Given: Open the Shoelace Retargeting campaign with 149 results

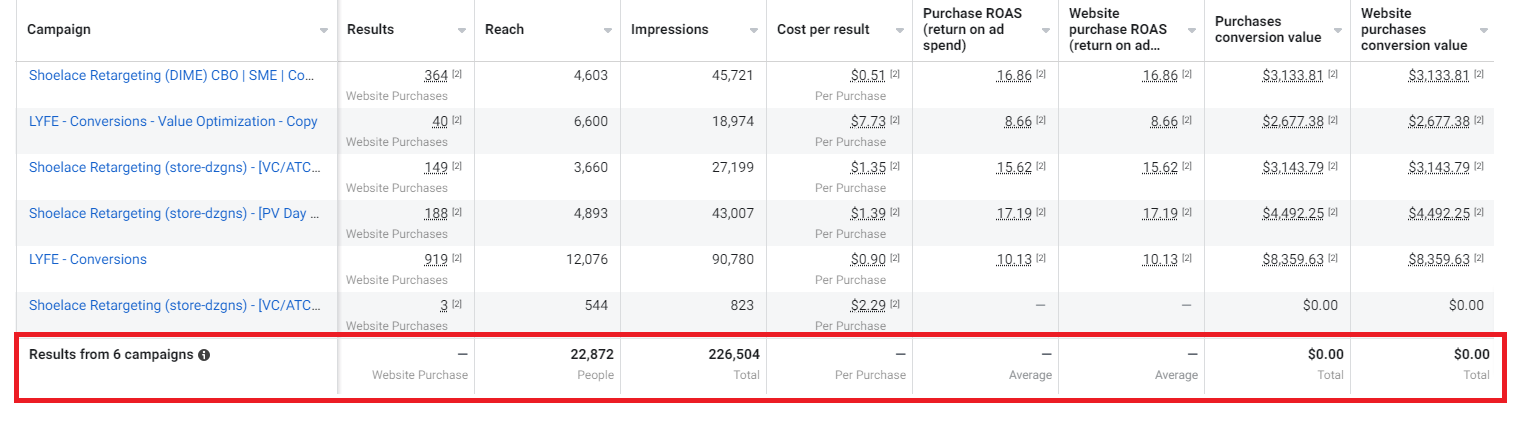Looking at the screenshot, I should click(173, 167).
